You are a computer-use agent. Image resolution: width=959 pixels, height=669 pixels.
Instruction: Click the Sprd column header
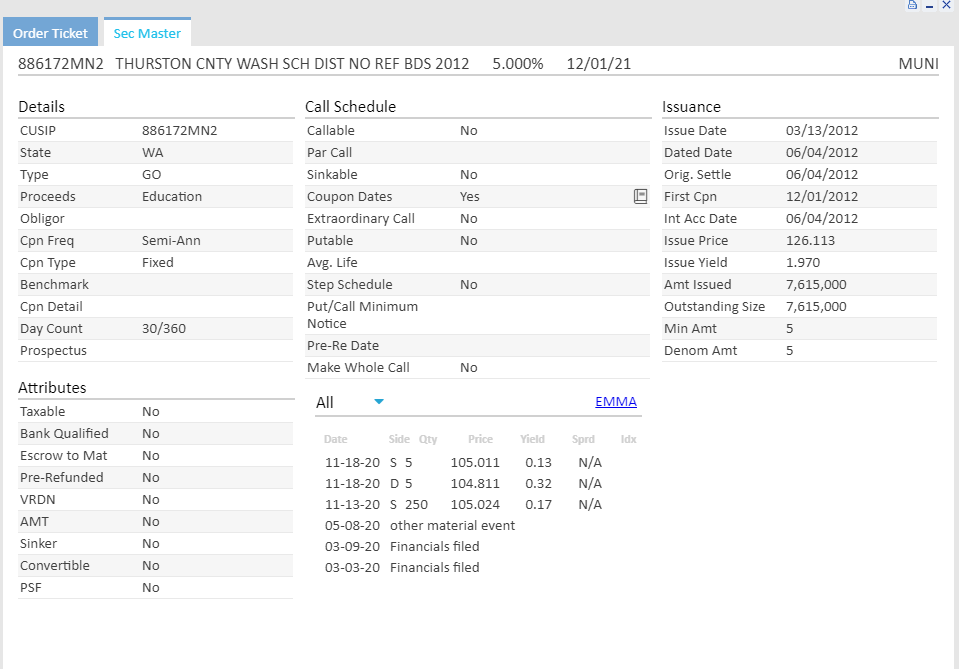[x=583, y=439]
